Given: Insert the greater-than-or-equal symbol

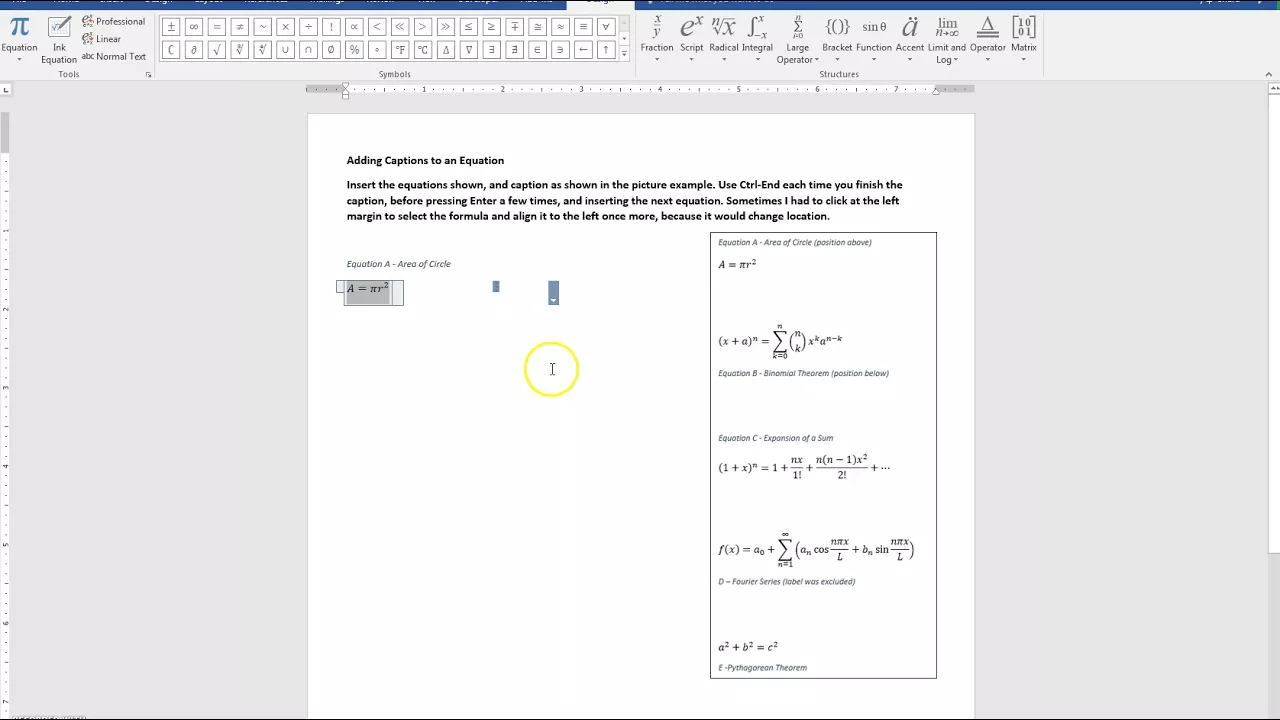Looking at the screenshot, I should (491, 27).
